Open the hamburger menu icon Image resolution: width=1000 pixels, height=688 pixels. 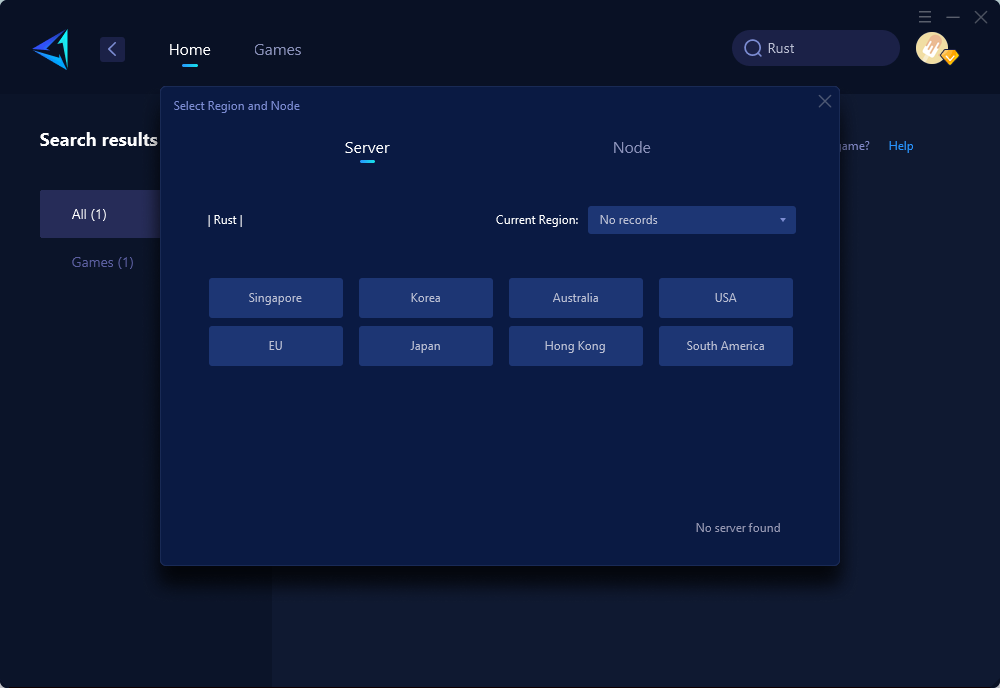pos(925,17)
